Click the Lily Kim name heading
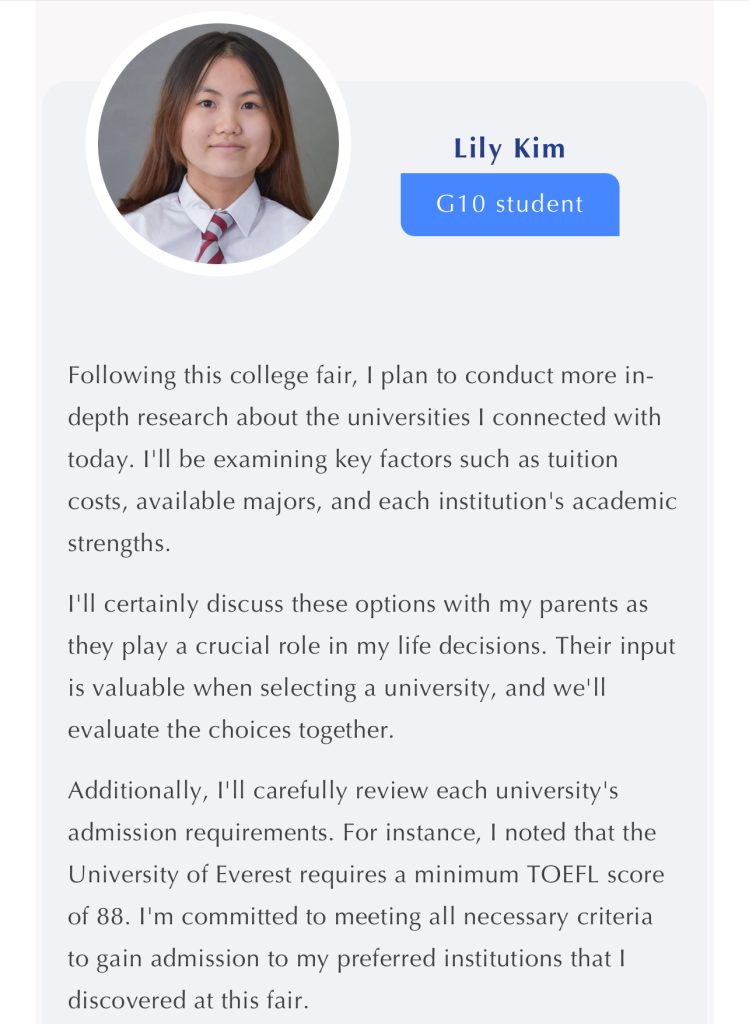 [509, 149]
